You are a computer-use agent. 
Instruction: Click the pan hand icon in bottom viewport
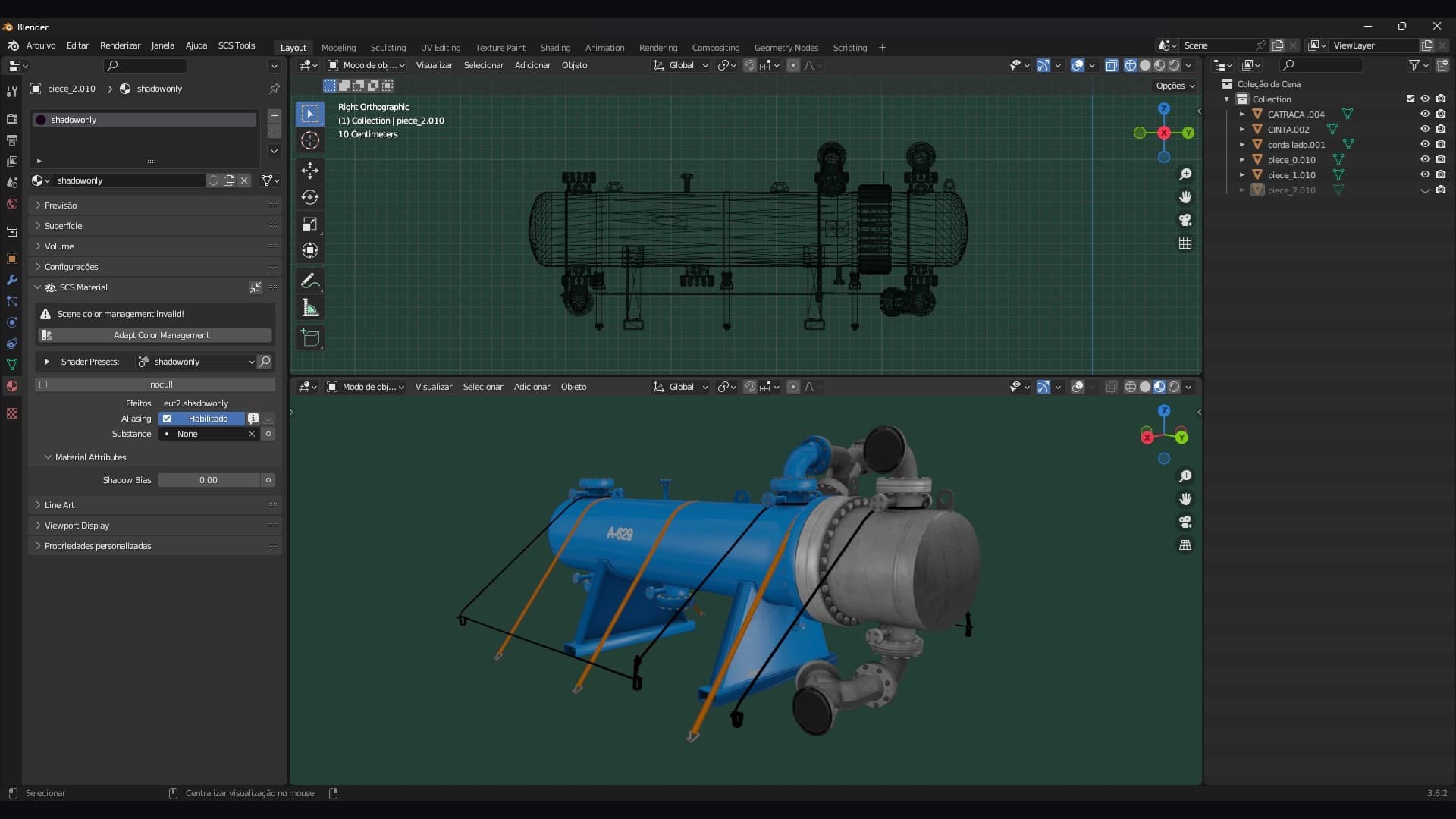(1185, 499)
